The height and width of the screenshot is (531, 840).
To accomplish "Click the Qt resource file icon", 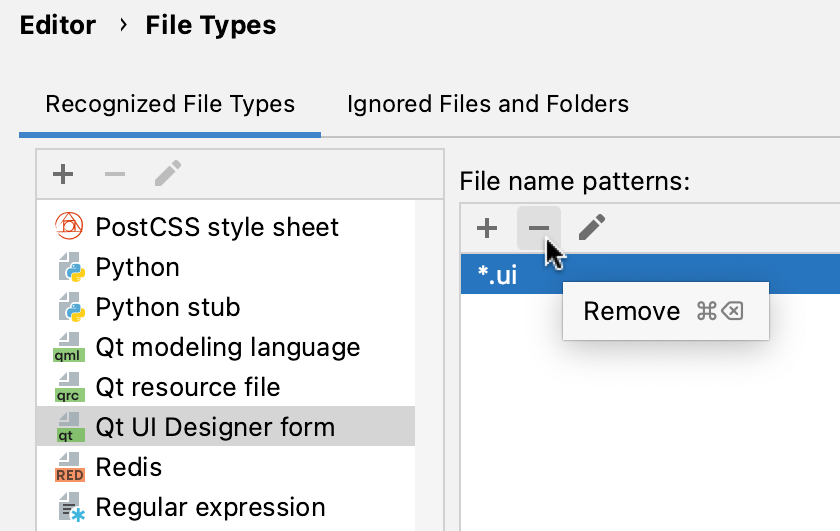I will tap(70, 387).
